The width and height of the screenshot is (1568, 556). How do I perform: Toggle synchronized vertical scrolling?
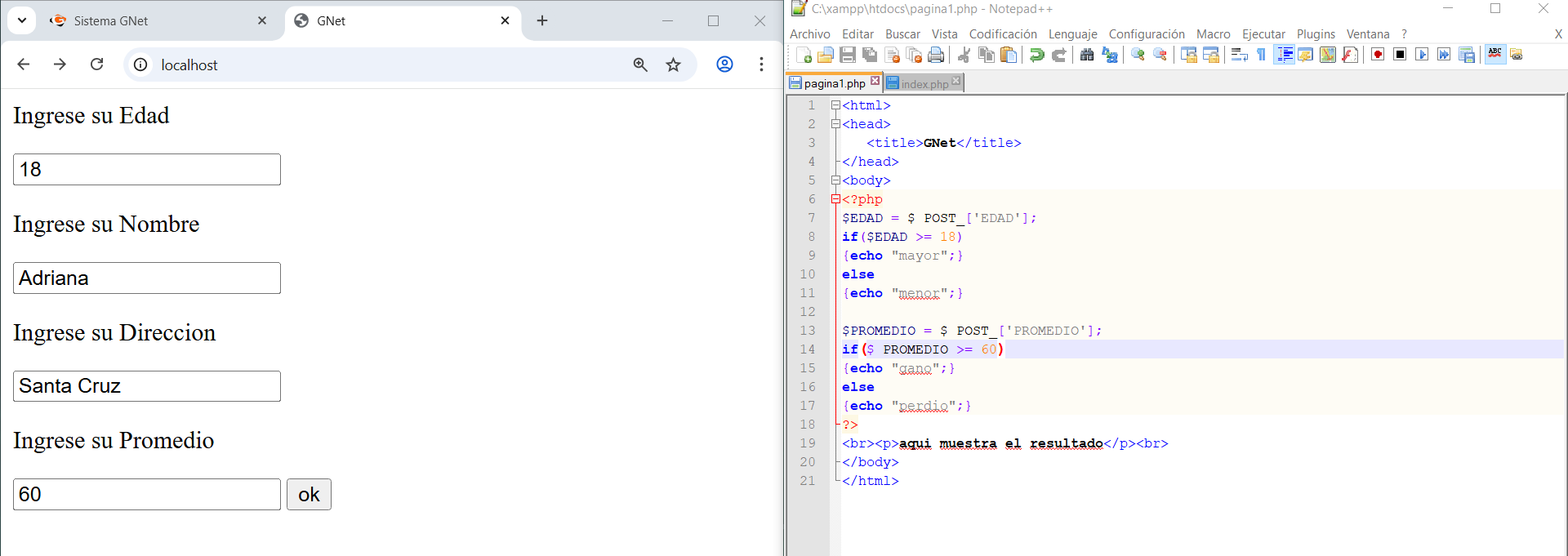pyautogui.click(x=1189, y=55)
